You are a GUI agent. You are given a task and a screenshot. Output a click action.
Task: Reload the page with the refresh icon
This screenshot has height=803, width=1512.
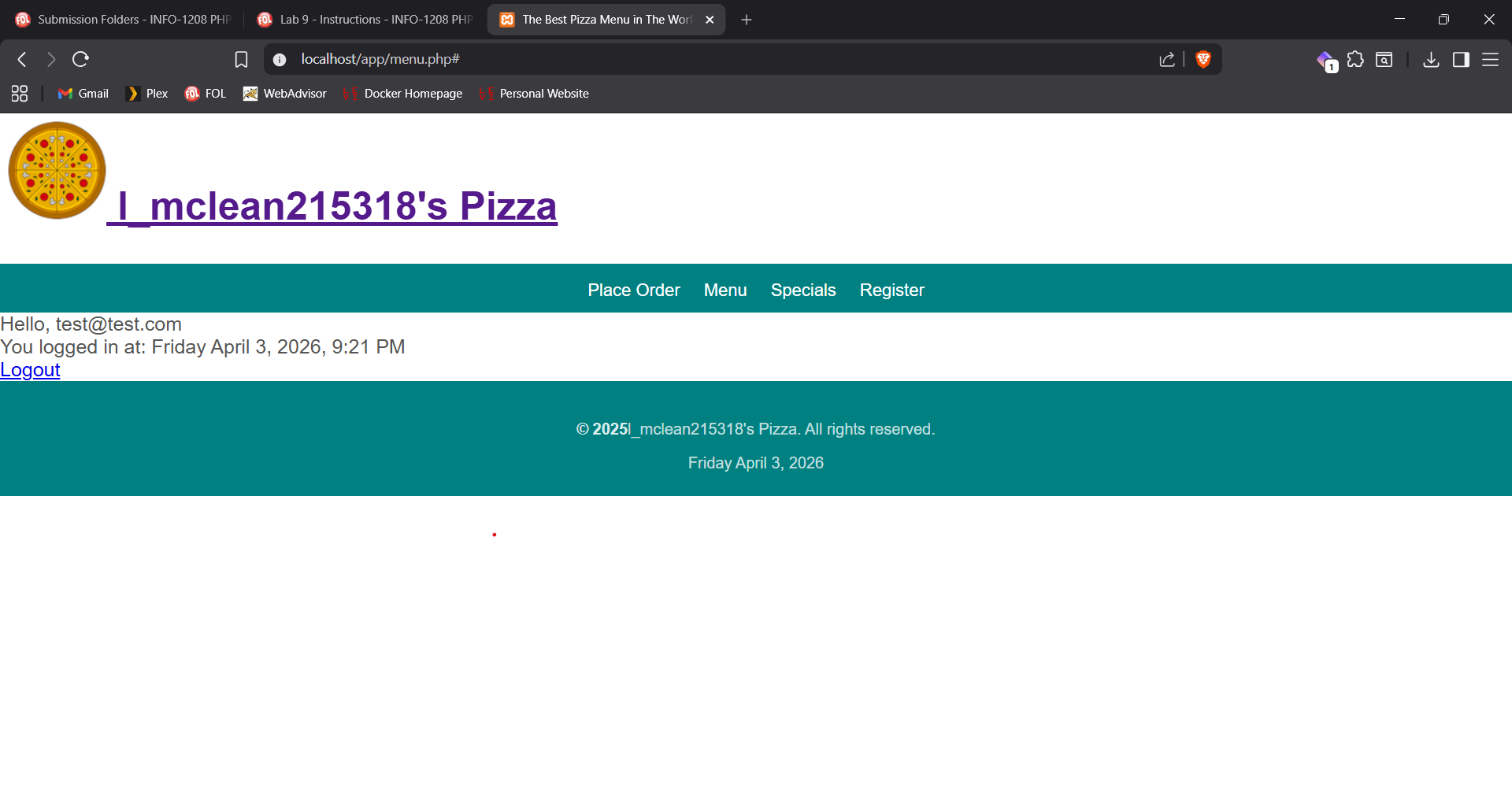[80, 59]
